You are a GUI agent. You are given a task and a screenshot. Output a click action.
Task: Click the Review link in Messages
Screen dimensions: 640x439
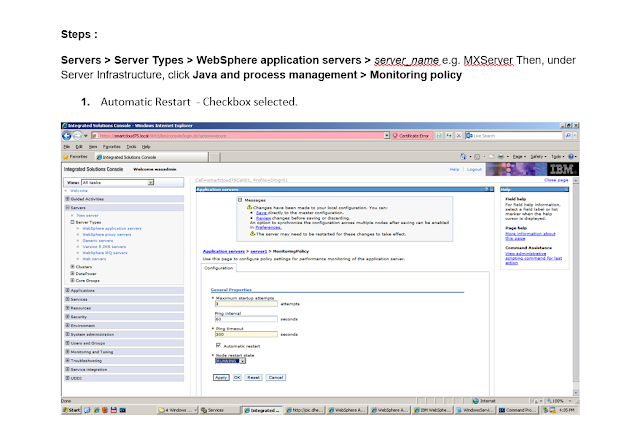pyautogui.click(x=263, y=218)
